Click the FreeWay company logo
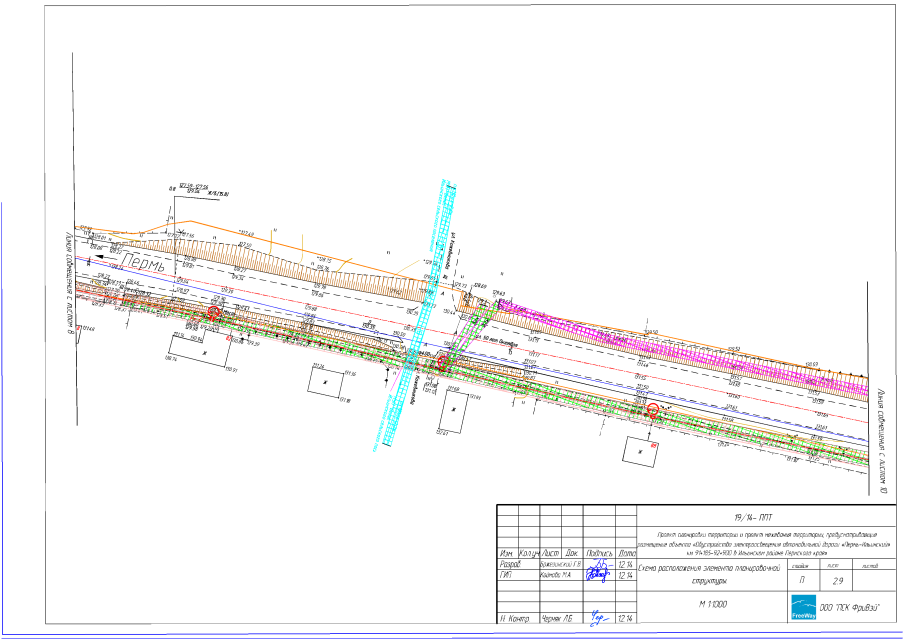The image size is (905, 640). (x=805, y=608)
